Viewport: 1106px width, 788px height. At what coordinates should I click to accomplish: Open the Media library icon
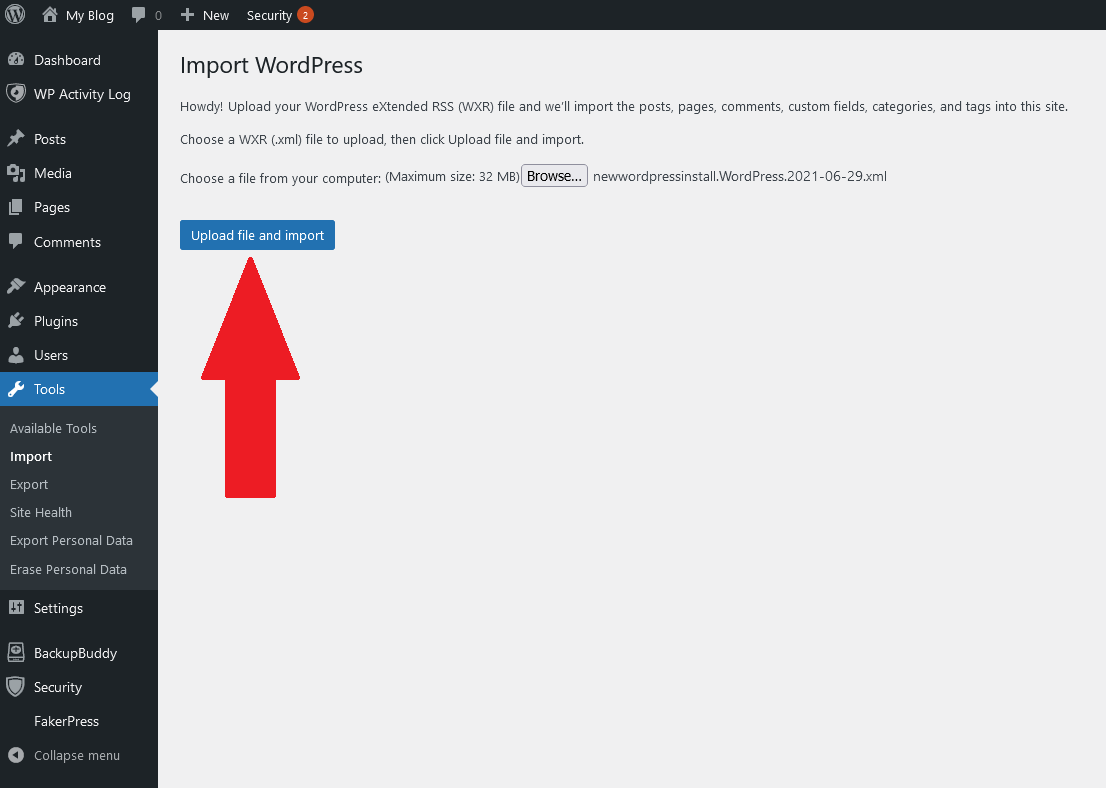pos(16,173)
